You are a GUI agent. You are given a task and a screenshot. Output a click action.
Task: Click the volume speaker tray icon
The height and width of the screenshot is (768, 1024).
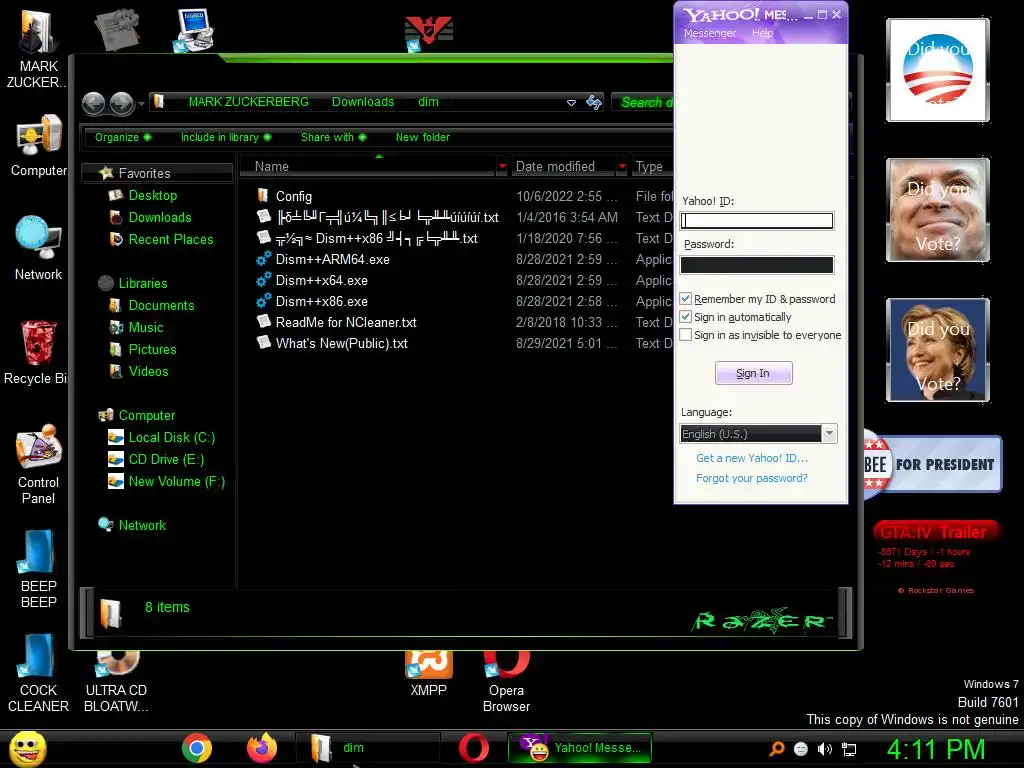tap(825, 749)
